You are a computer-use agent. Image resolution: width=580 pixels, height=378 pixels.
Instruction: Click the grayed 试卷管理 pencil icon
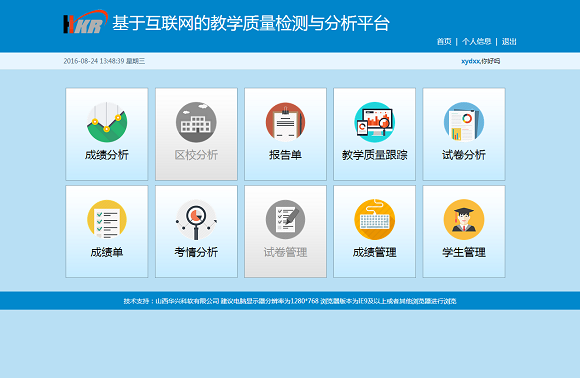click(x=285, y=220)
